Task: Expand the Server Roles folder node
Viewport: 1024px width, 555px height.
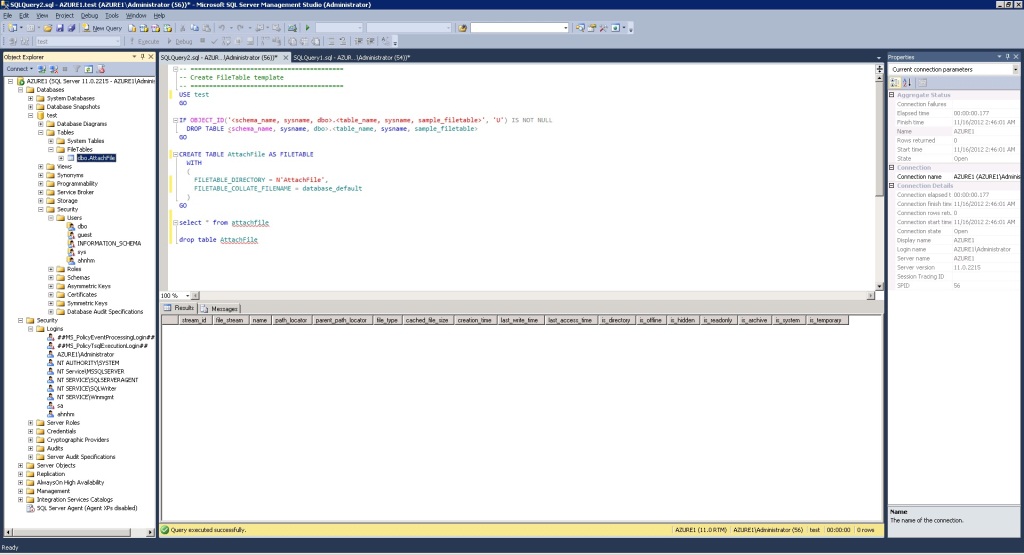Action: point(31,422)
